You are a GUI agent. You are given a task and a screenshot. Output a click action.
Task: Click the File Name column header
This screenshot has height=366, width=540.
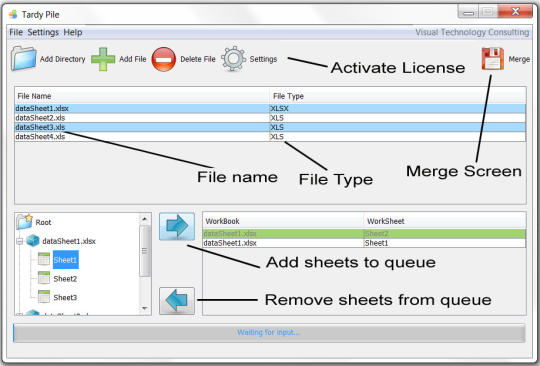[142, 96]
